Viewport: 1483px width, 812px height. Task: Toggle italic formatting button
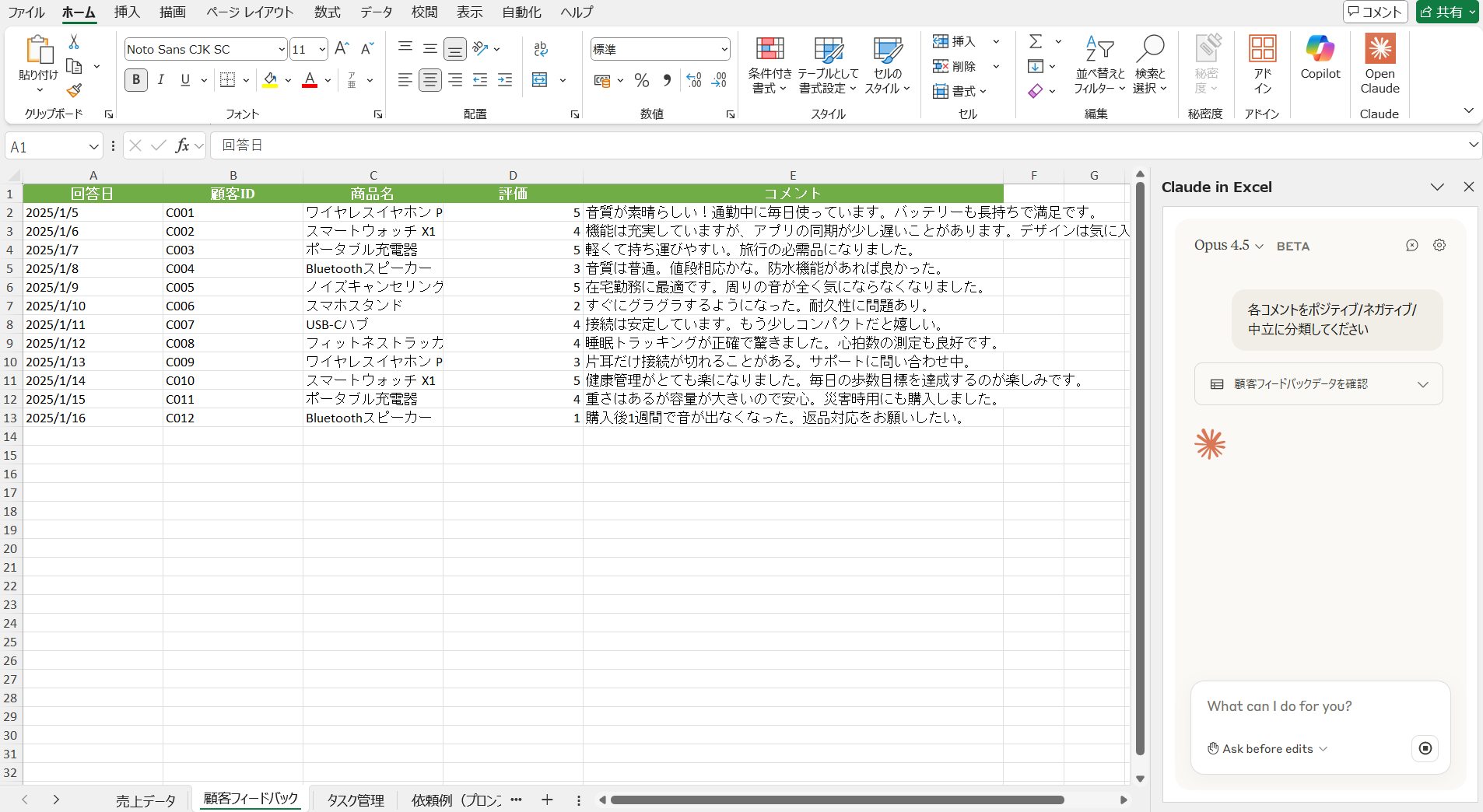161,80
